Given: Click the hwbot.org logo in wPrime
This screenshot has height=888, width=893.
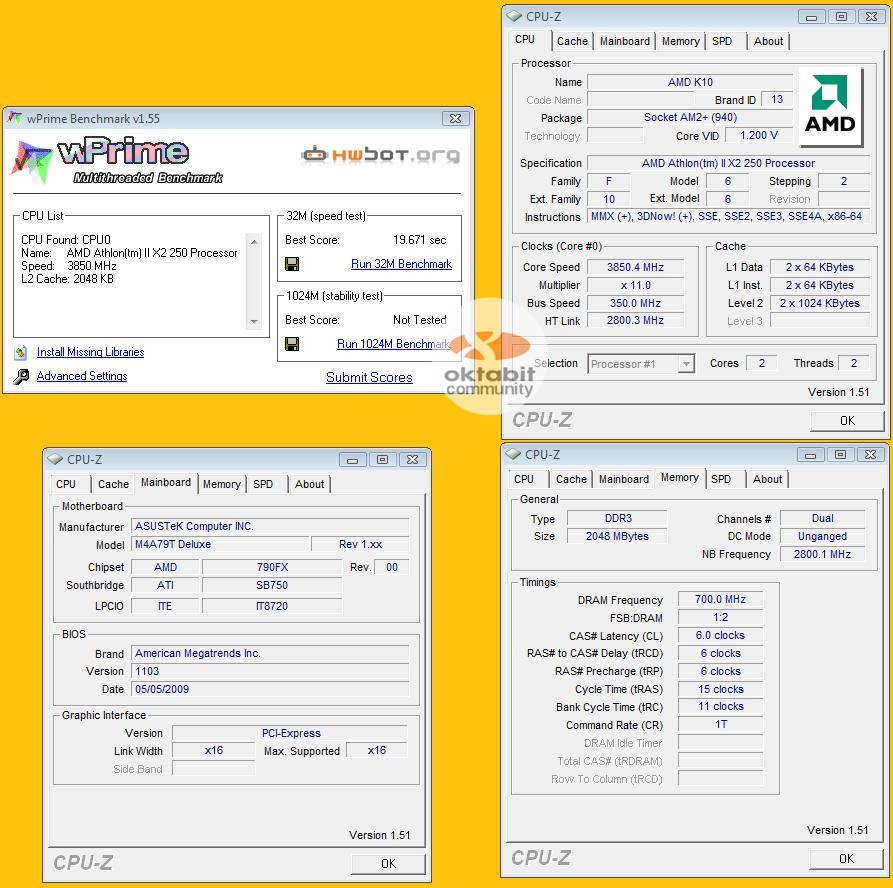Looking at the screenshot, I should [380, 154].
